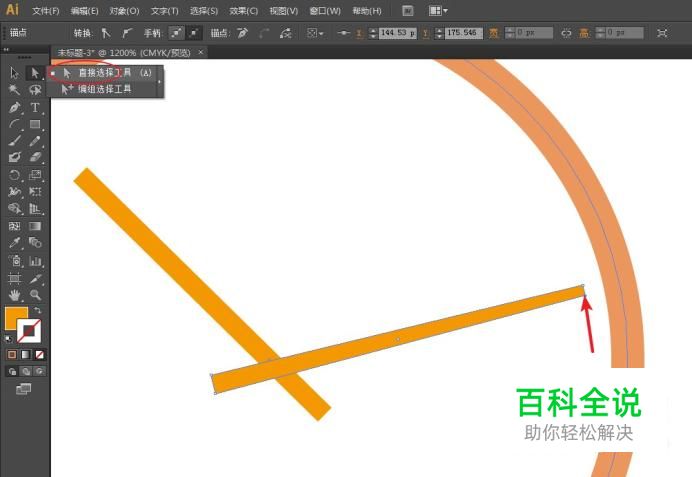This screenshot has height=477, width=692.
Task: Click the flyout tearoff arrow strip
Action: (160, 81)
